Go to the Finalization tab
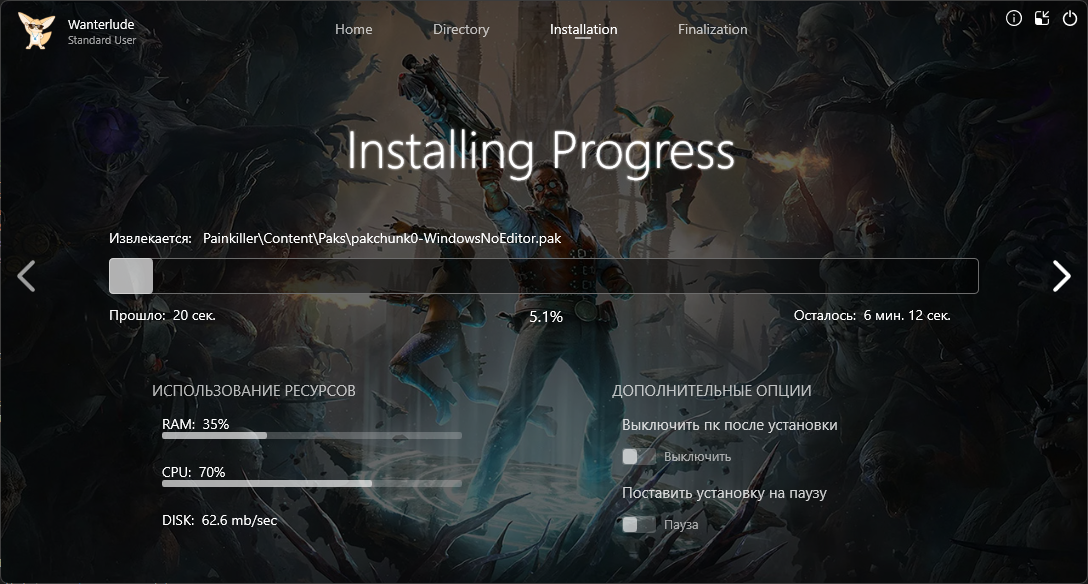Screen dimensions: 1088x584 [712, 29]
